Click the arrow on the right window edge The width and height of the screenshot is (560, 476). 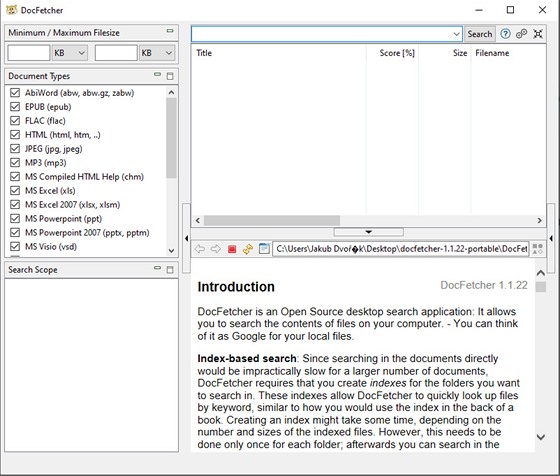pos(551,238)
